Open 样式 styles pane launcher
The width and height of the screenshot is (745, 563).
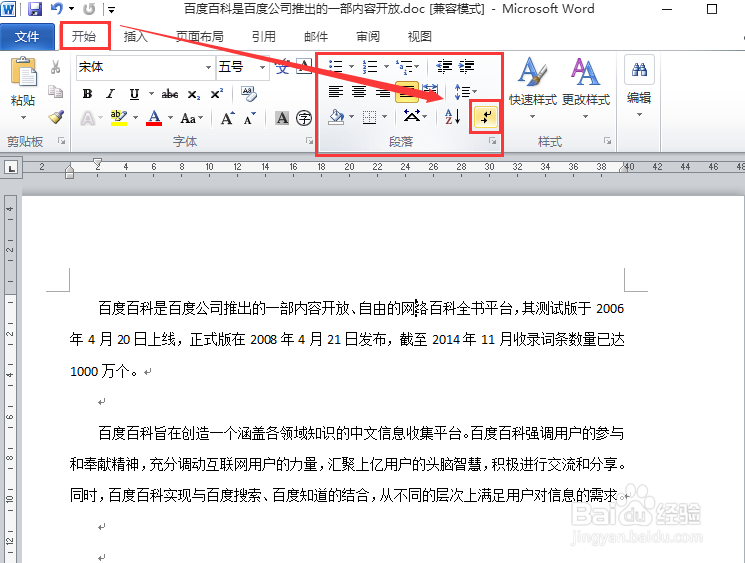607,141
